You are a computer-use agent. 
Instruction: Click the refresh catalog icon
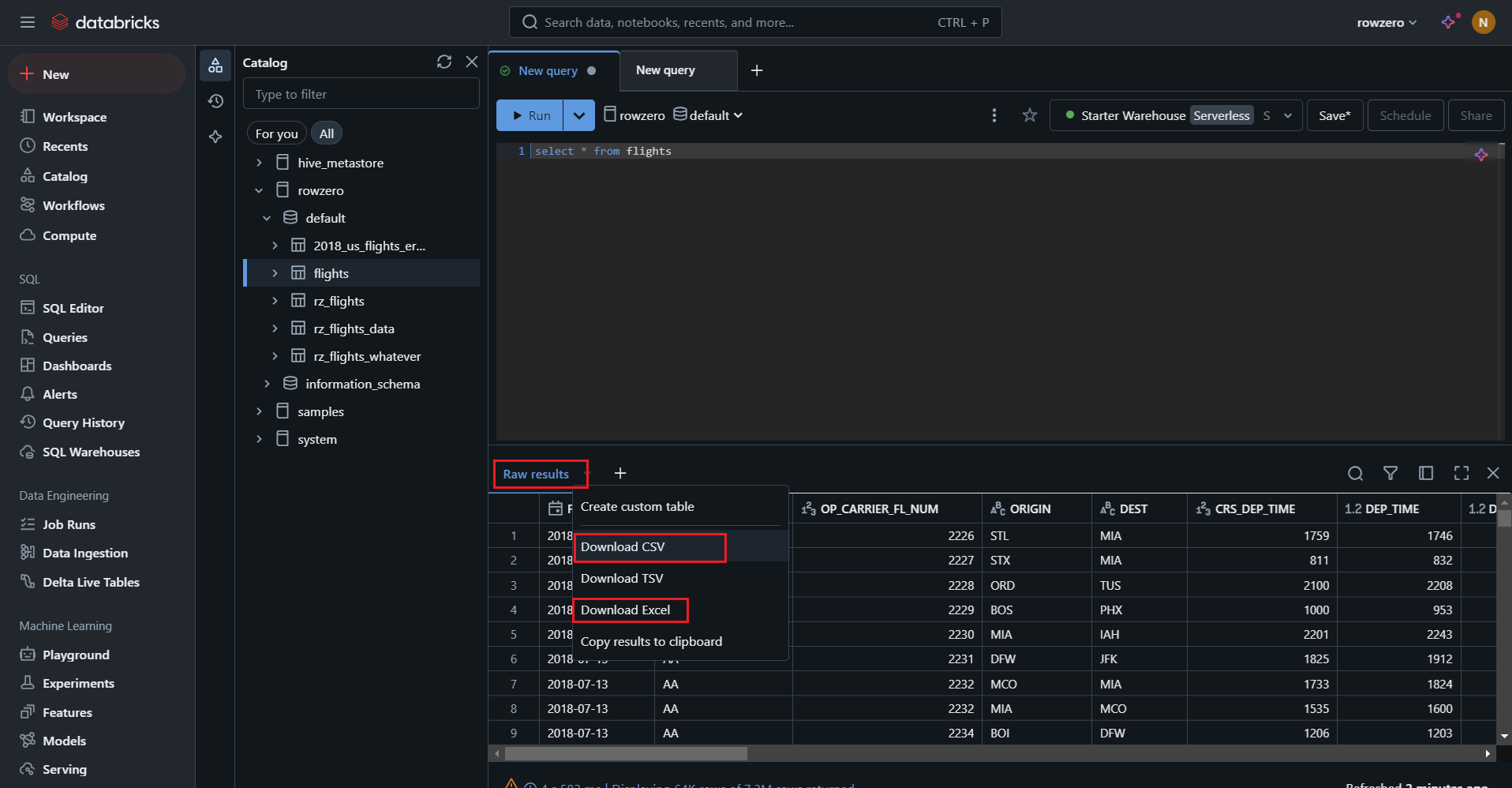444,62
